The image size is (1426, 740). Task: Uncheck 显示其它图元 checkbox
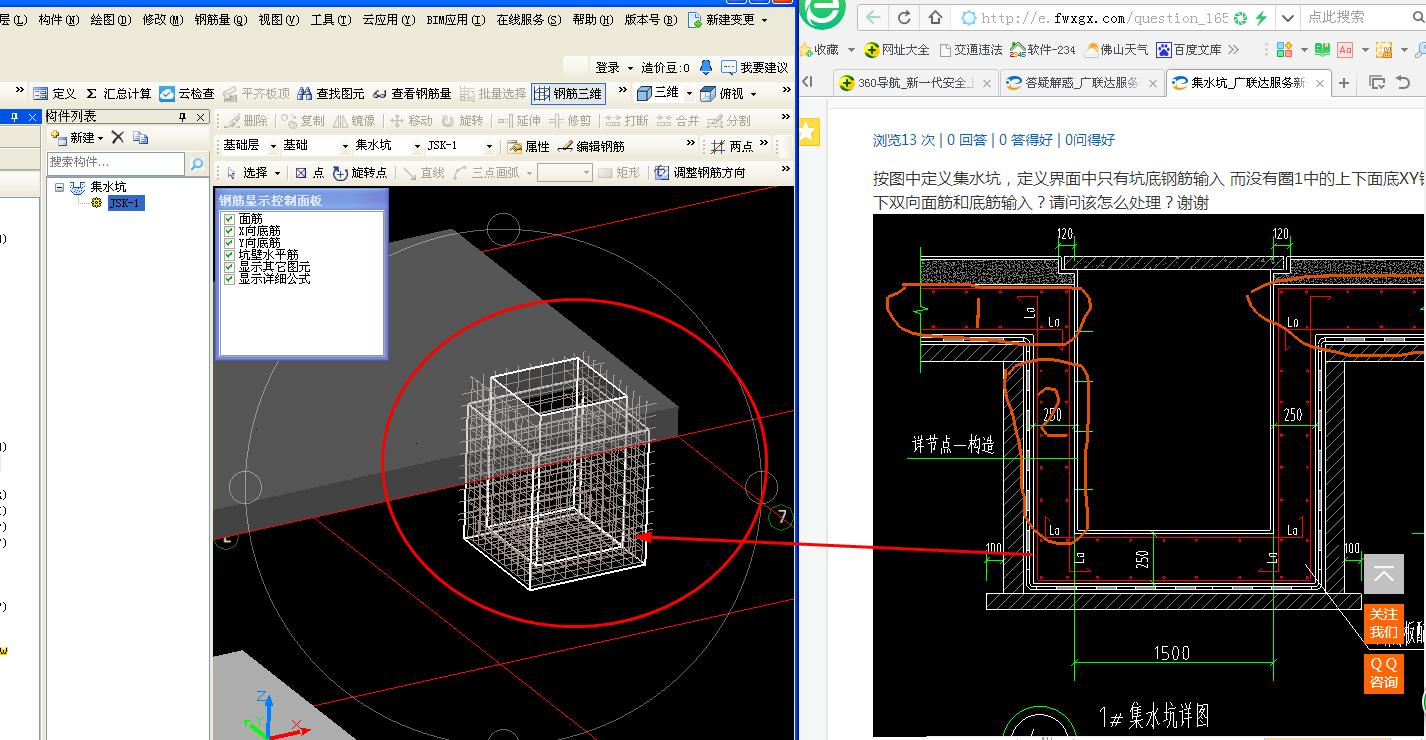pos(230,266)
